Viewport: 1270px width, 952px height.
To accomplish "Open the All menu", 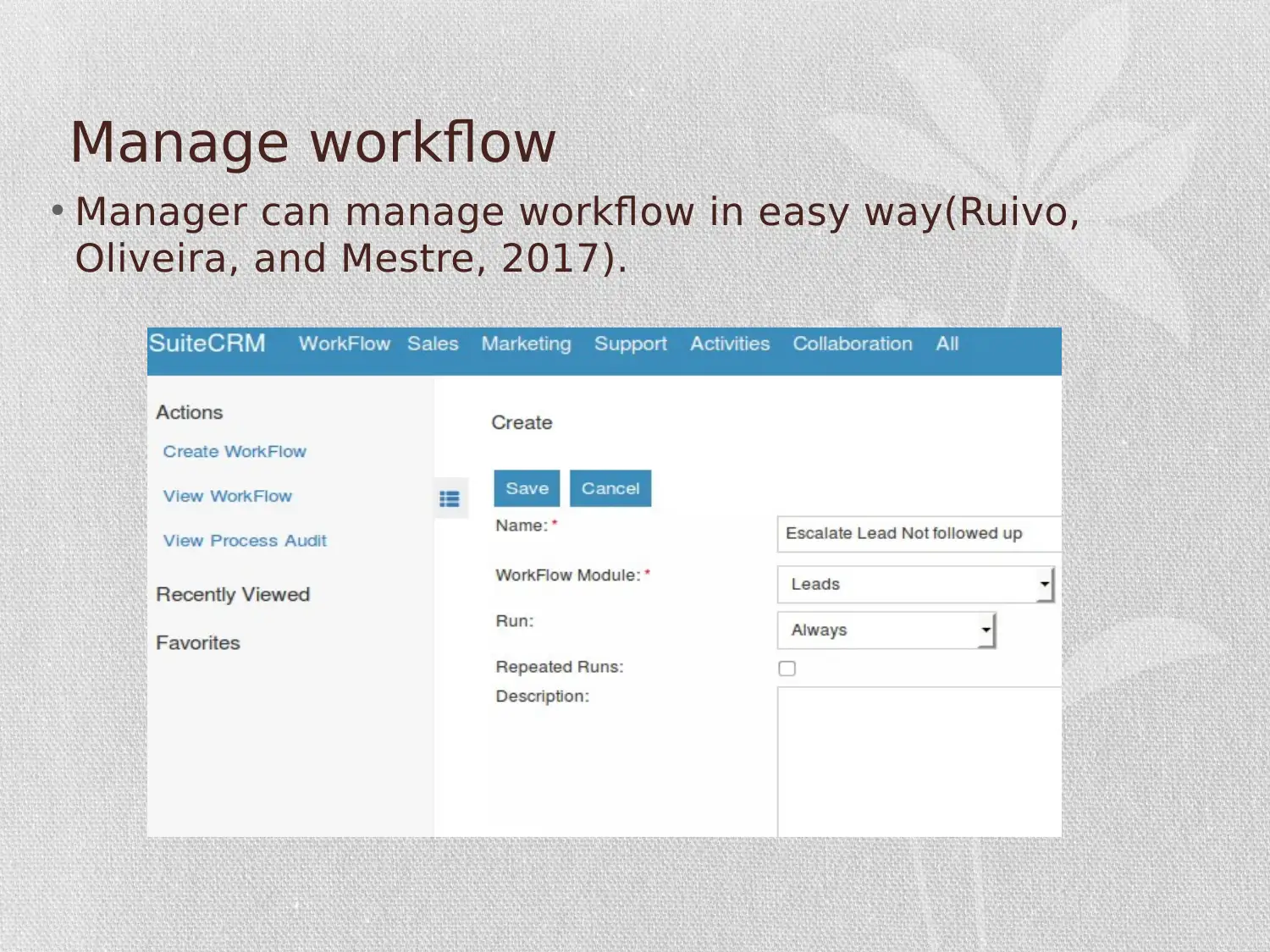I will pyautogui.click(x=947, y=344).
